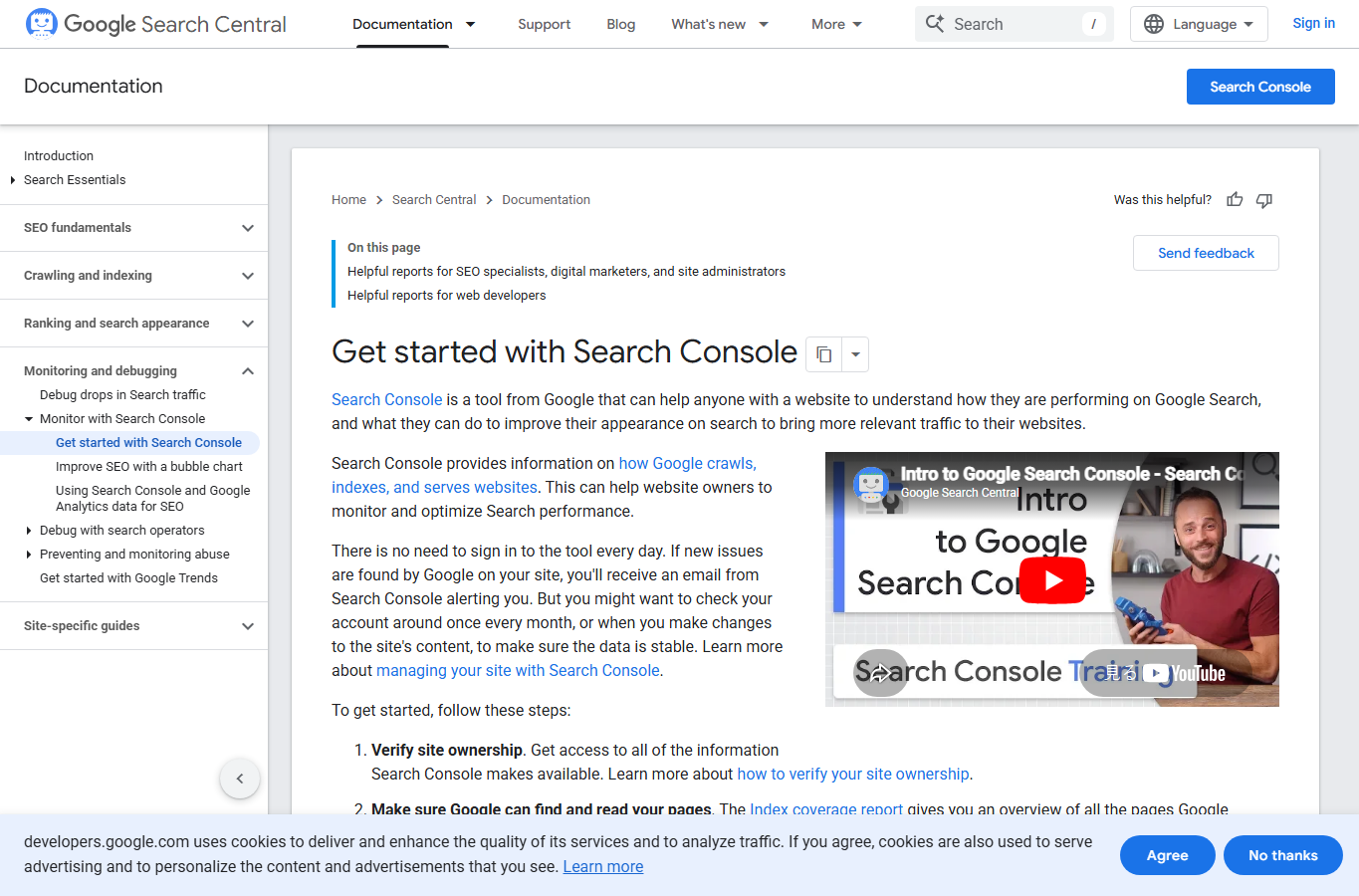The width and height of the screenshot is (1359, 896).
Task: Open the Blog tab
Action: click(x=621, y=24)
